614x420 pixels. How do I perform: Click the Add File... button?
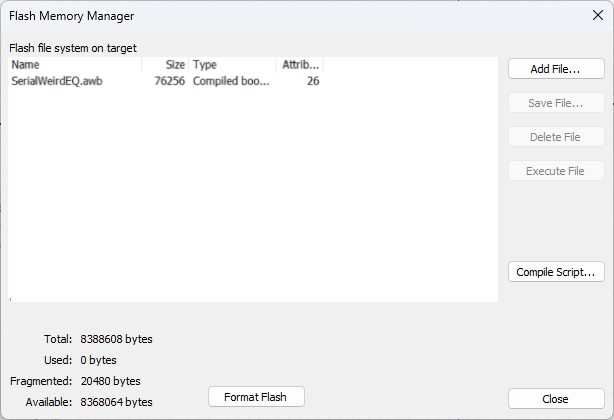(556, 69)
